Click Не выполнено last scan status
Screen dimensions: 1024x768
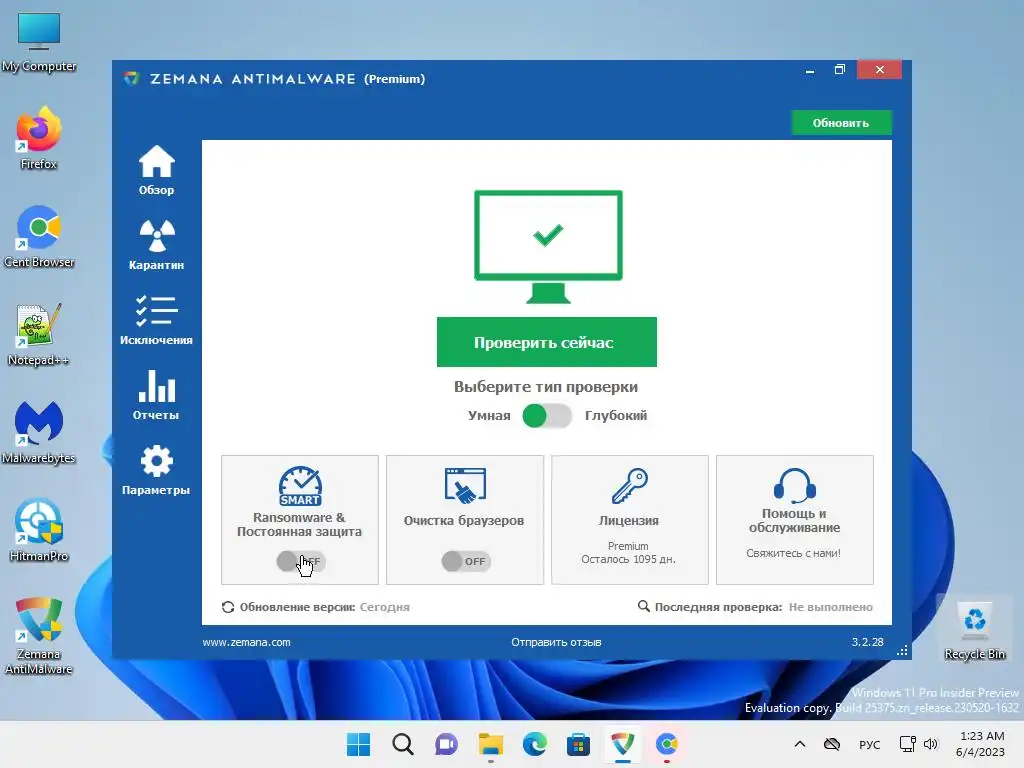click(x=831, y=607)
